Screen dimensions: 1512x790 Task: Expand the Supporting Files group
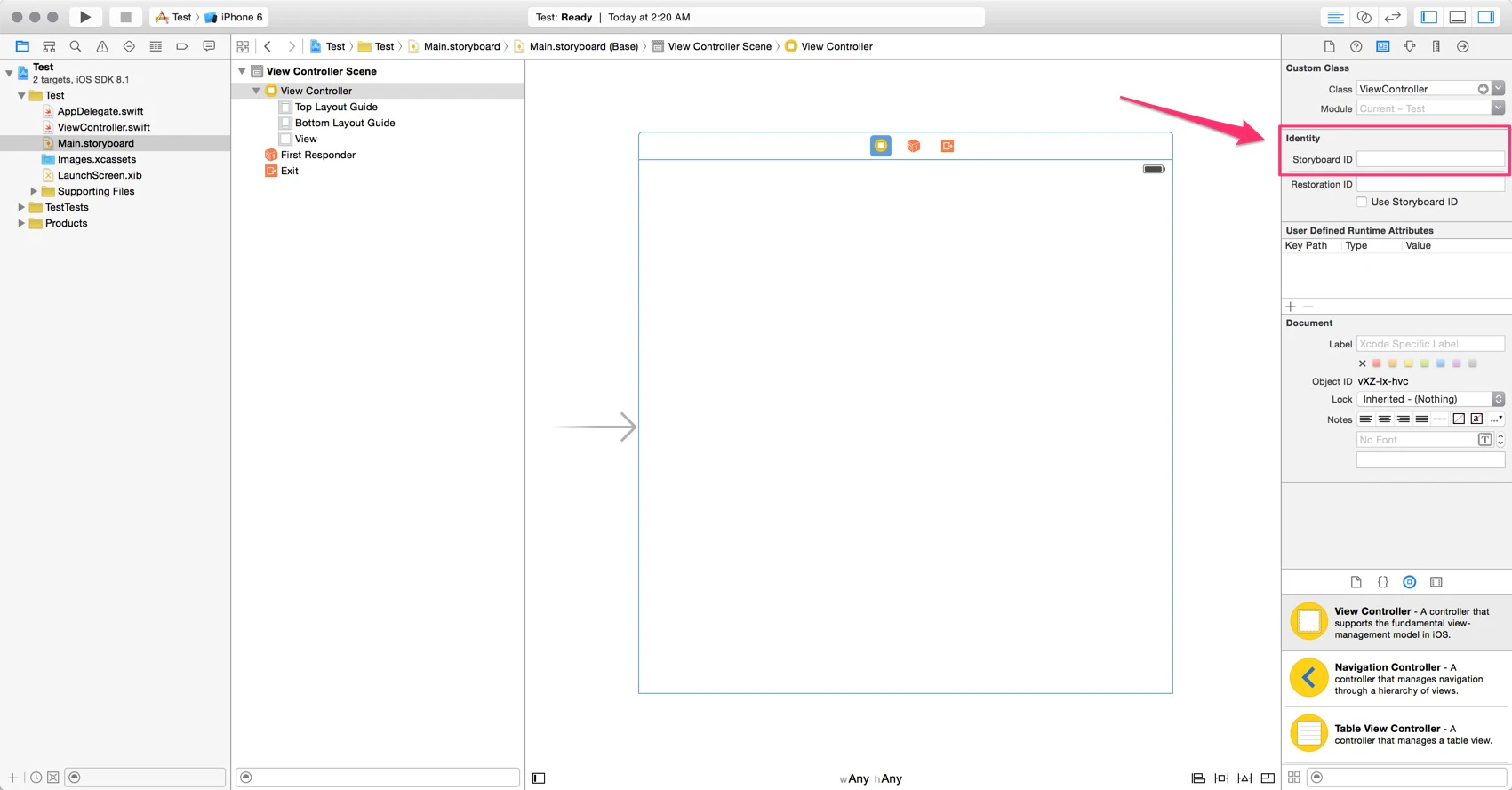pyautogui.click(x=34, y=191)
